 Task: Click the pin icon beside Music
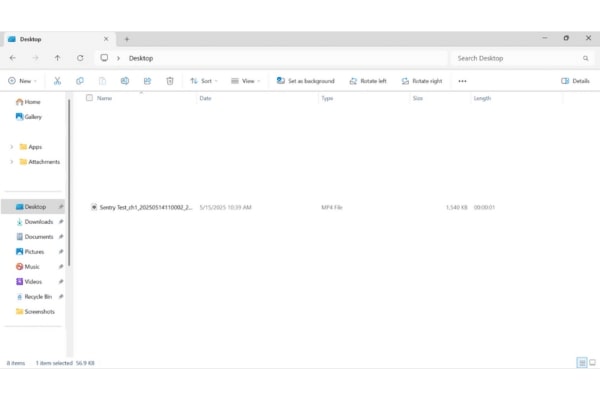point(61,266)
